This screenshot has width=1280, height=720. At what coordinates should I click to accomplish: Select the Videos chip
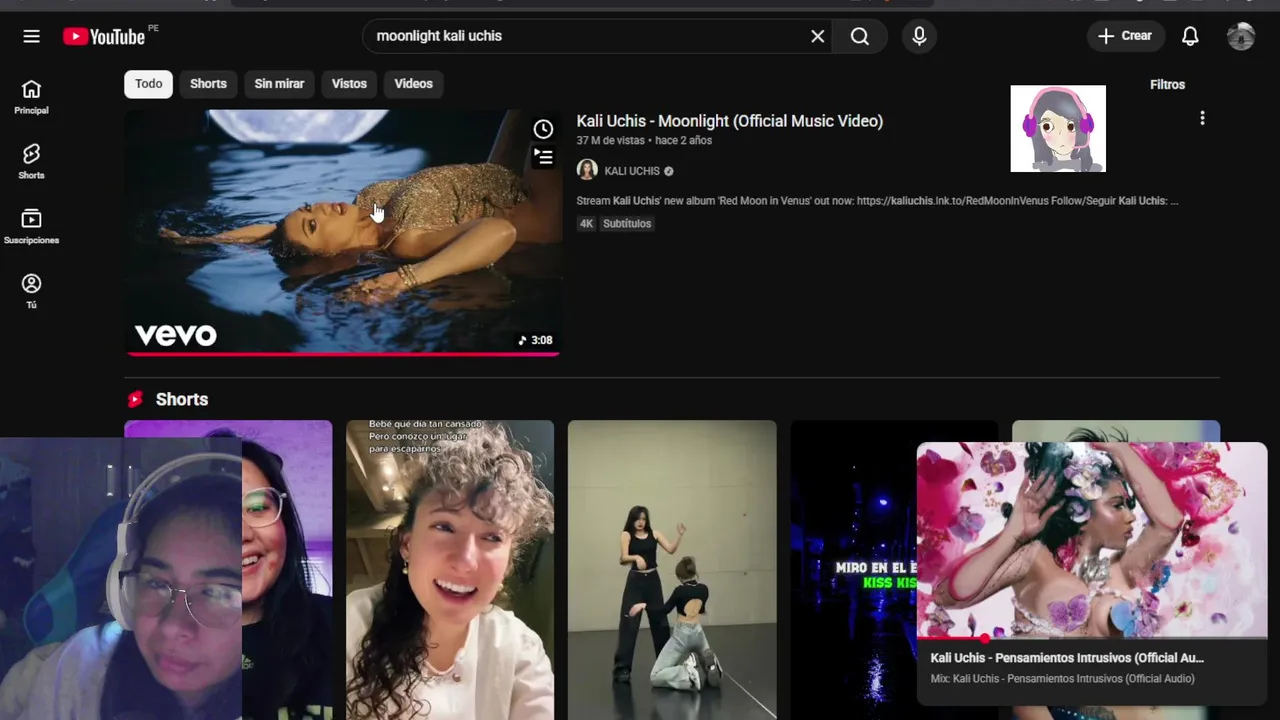pyautogui.click(x=413, y=84)
